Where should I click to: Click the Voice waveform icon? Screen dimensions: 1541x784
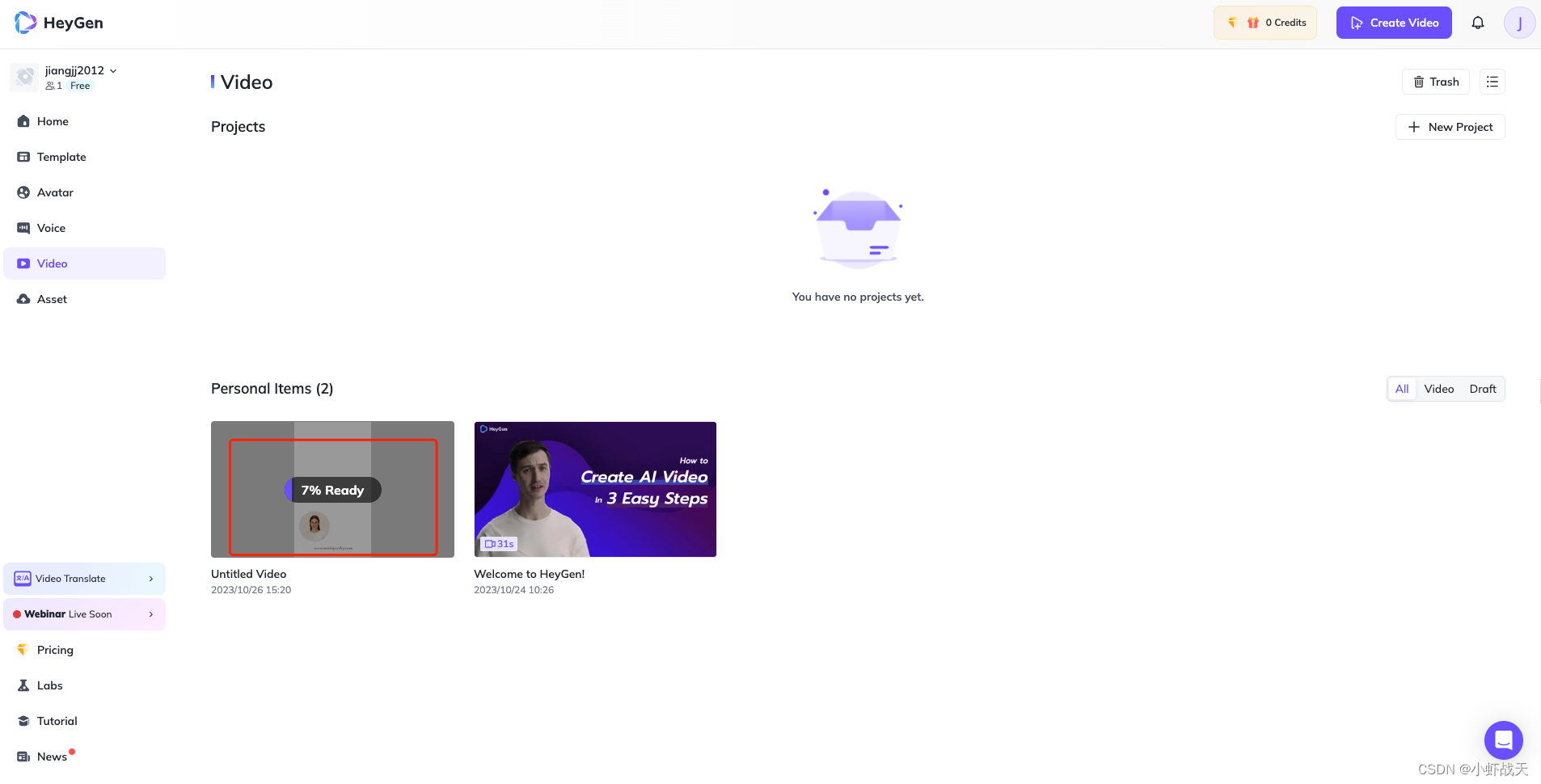23,228
